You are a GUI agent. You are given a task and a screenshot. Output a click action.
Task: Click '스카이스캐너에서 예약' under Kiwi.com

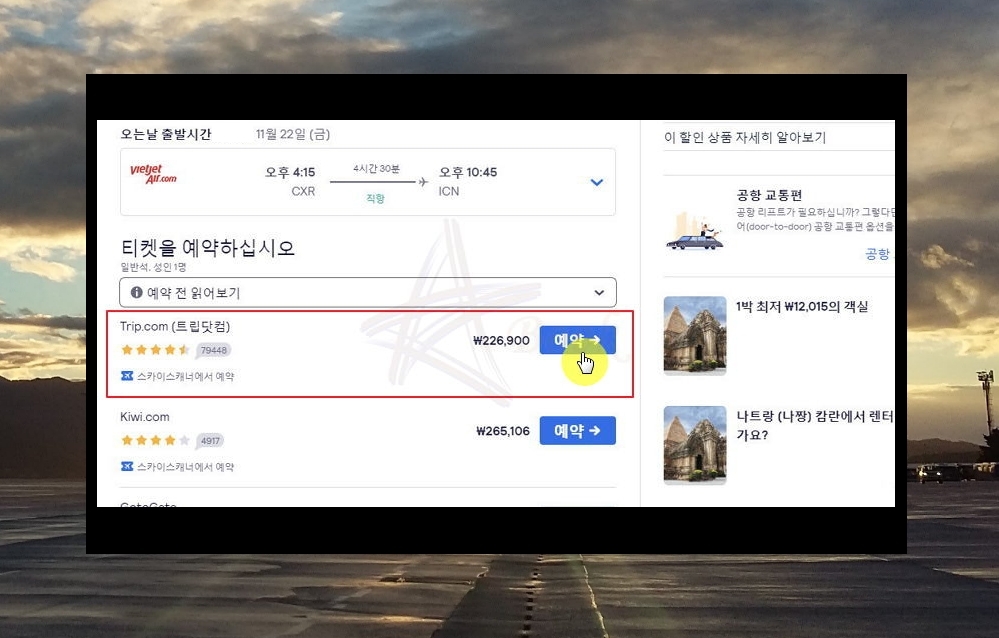point(185,467)
